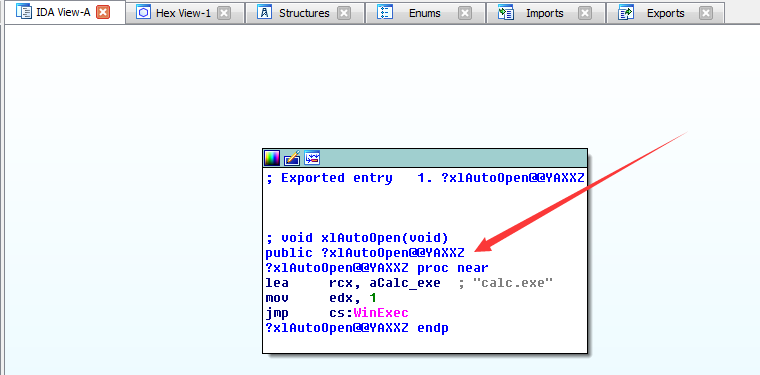Click the node color palette icon
The image size is (760, 375).
pos(272,158)
